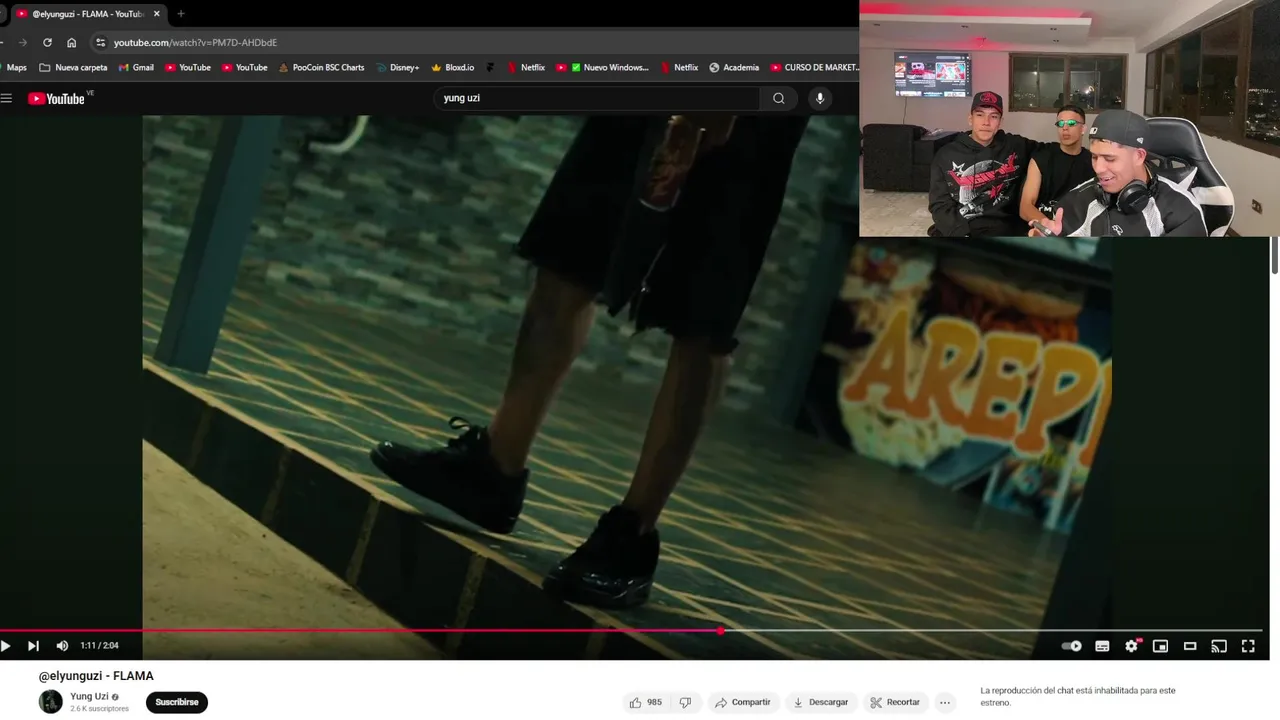Open the YouTube hamburger guide menu
Viewport: 1280px width, 720px height.
[x=6, y=98]
